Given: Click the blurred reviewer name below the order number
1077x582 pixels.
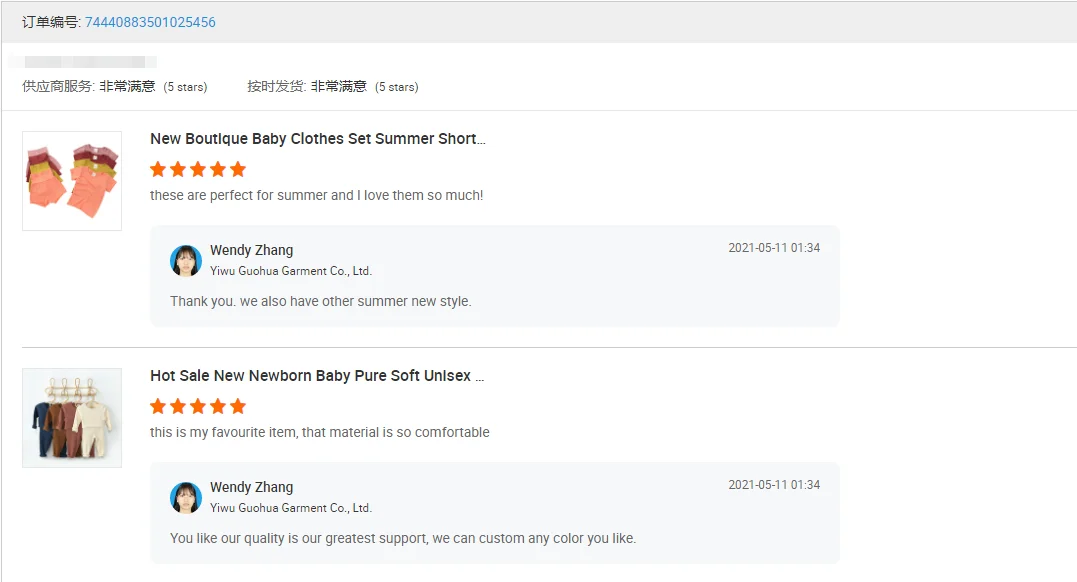Looking at the screenshot, I should click(x=90, y=62).
